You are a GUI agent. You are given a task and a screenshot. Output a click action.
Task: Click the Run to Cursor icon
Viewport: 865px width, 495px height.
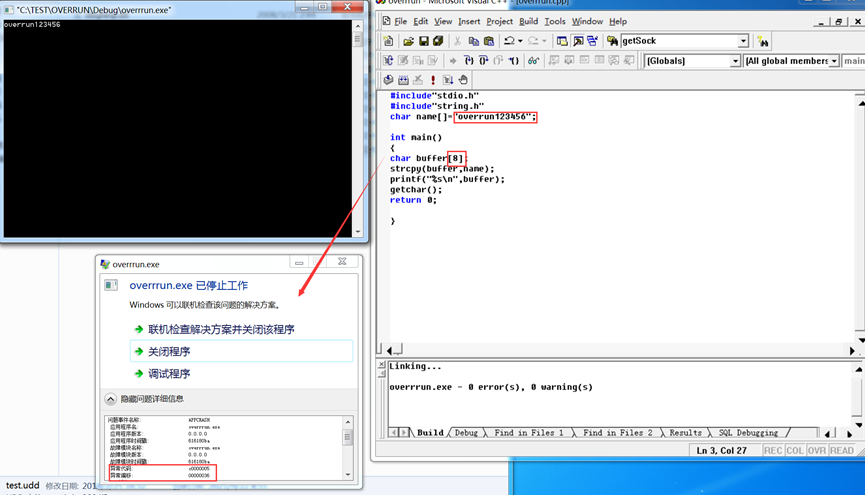514,61
